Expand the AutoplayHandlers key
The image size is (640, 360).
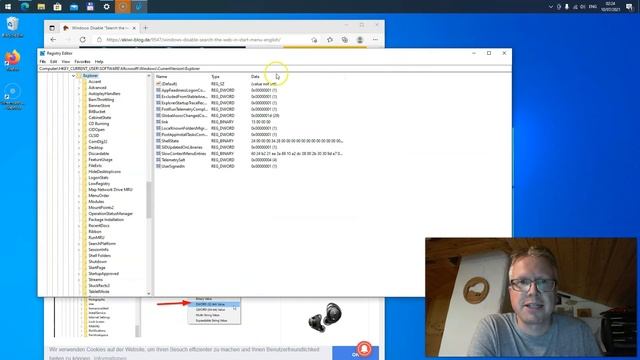point(79,93)
